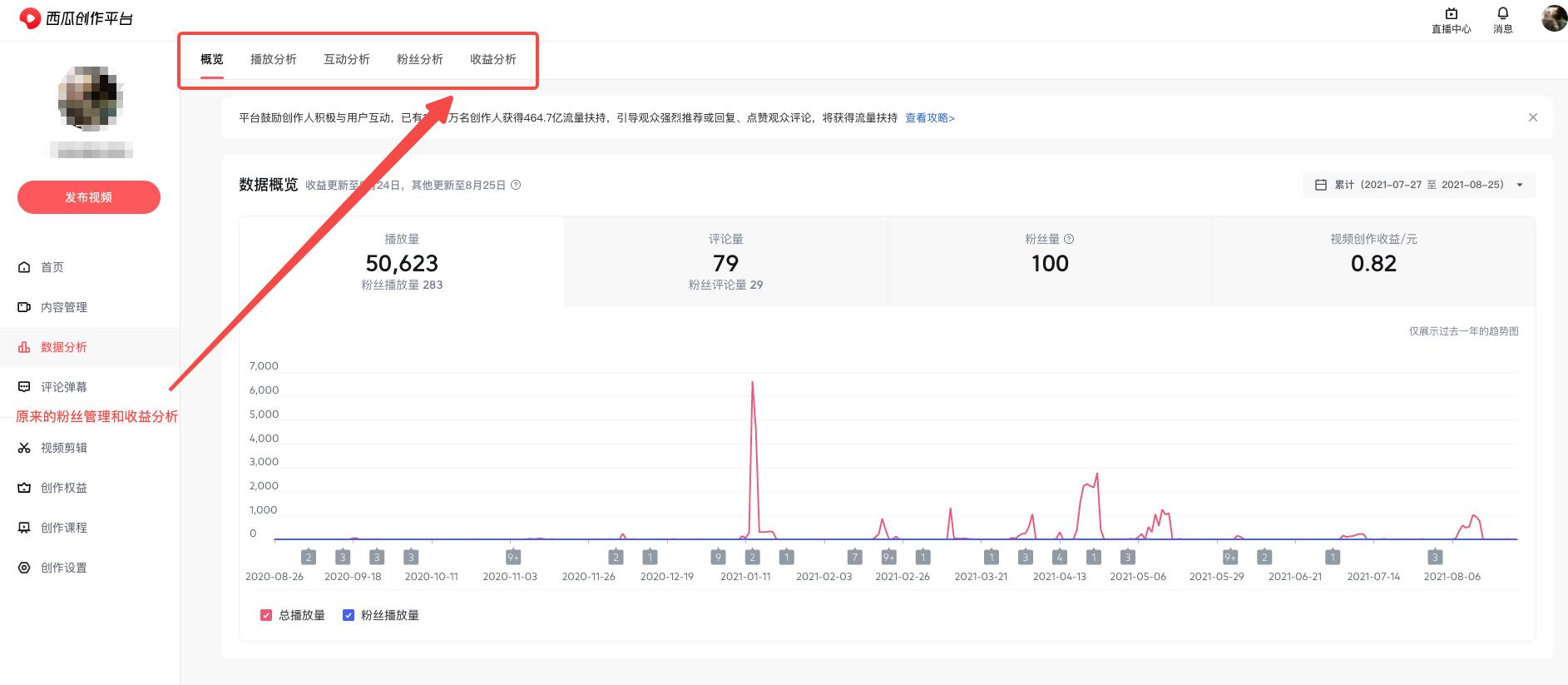Switch to the 播放分析 tab
1568x685 pixels.
[x=274, y=59]
